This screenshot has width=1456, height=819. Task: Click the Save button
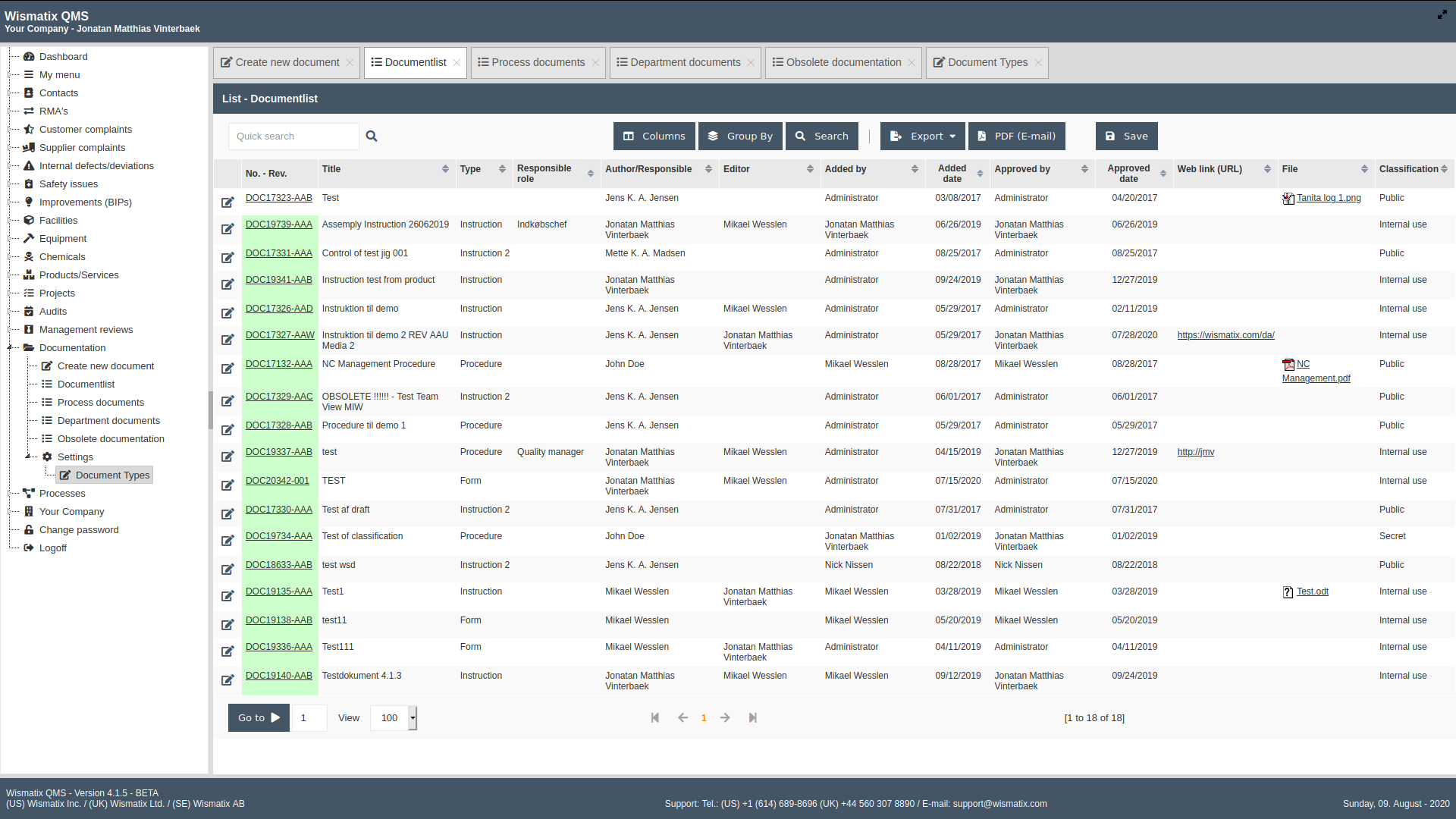1126,136
